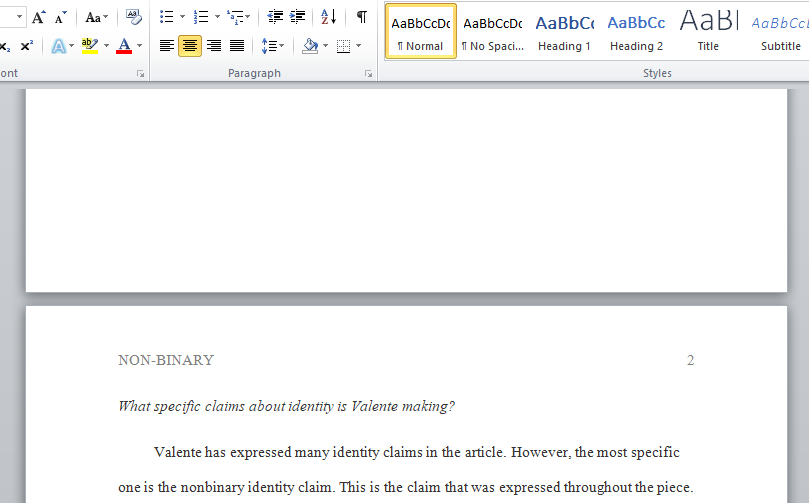Justify the paragraph text

pos(237,46)
